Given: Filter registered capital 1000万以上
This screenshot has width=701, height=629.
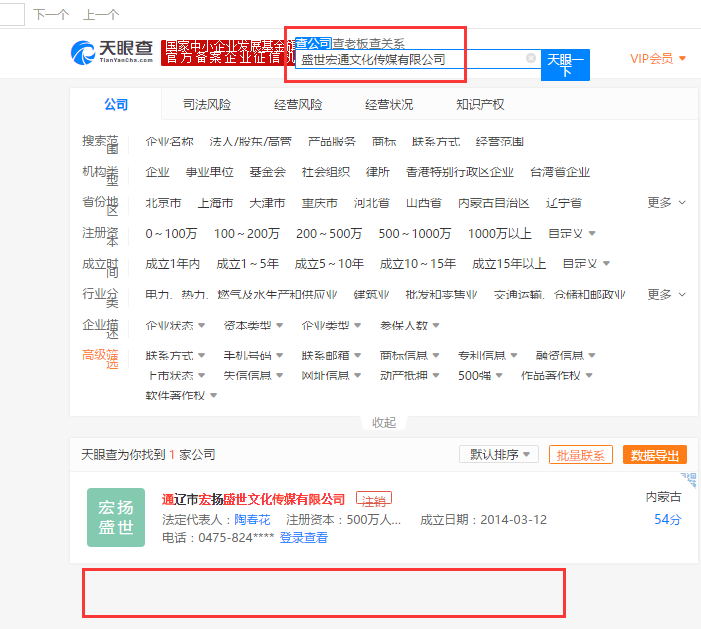Looking at the screenshot, I should pos(500,233).
